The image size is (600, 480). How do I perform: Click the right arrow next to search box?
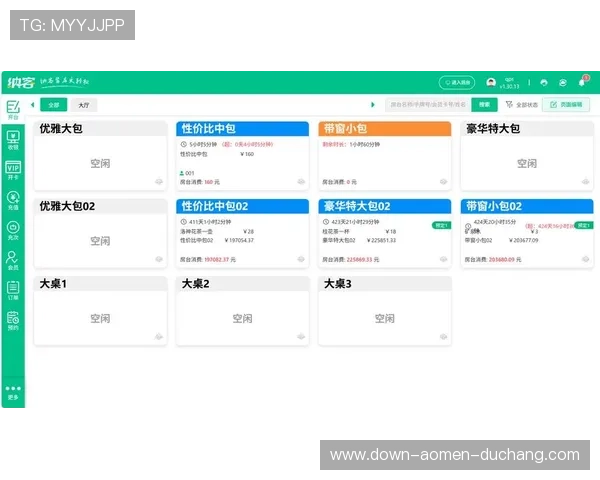point(373,104)
